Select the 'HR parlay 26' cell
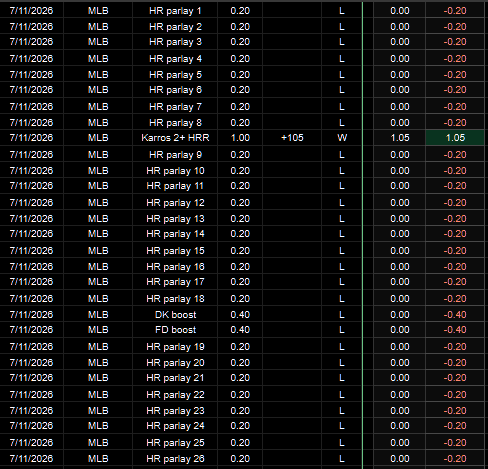The height and width of the screenshot is (469, 488). point(175,459)
